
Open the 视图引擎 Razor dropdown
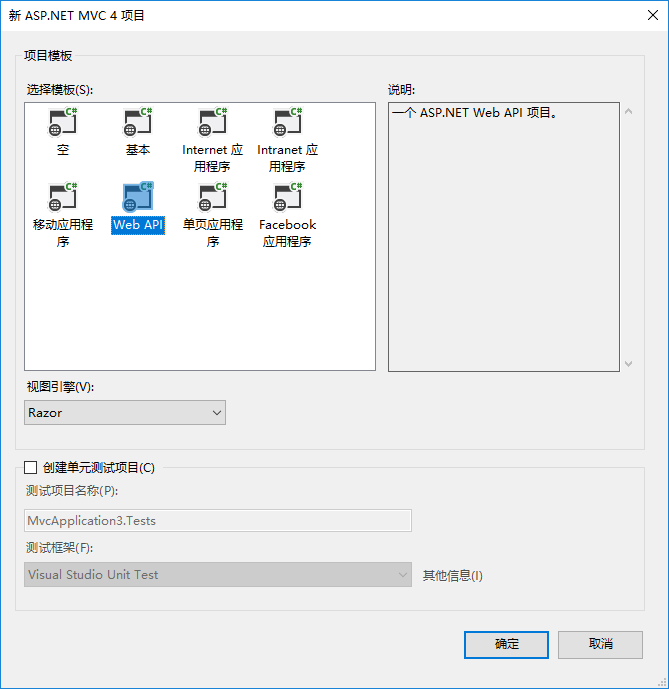[125, 413]
